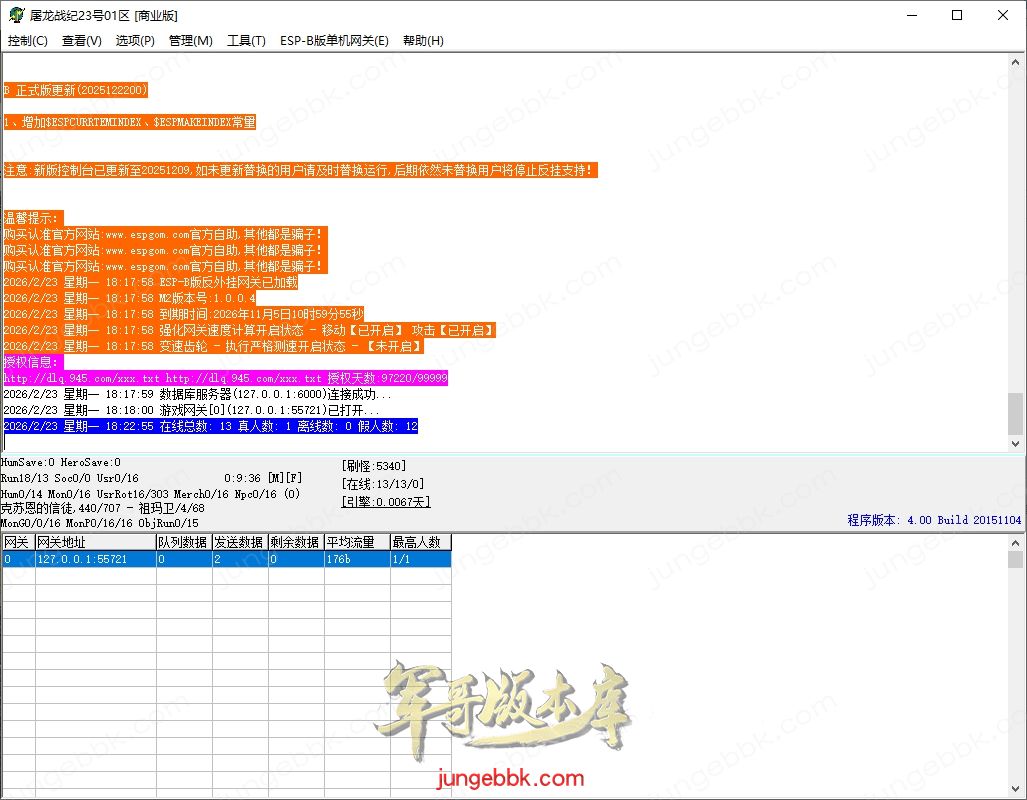Viewport: 1027px width, 800px height.
Task: Open the 帮助(H) menu
Action: (x=423, y=41)
